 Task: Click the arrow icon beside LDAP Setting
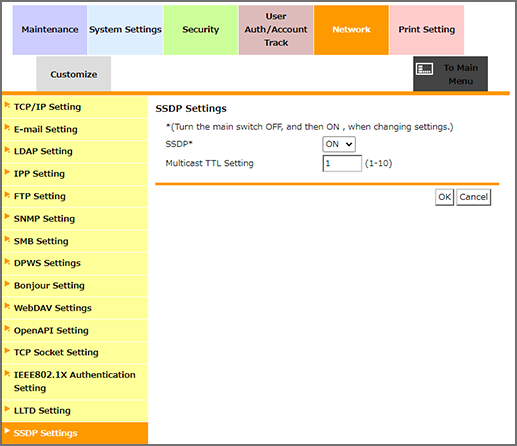(x=7, y=150)
